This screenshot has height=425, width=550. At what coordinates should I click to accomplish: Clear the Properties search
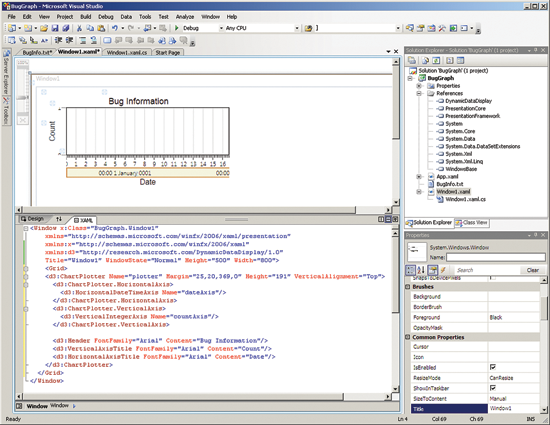pos(532,270)
